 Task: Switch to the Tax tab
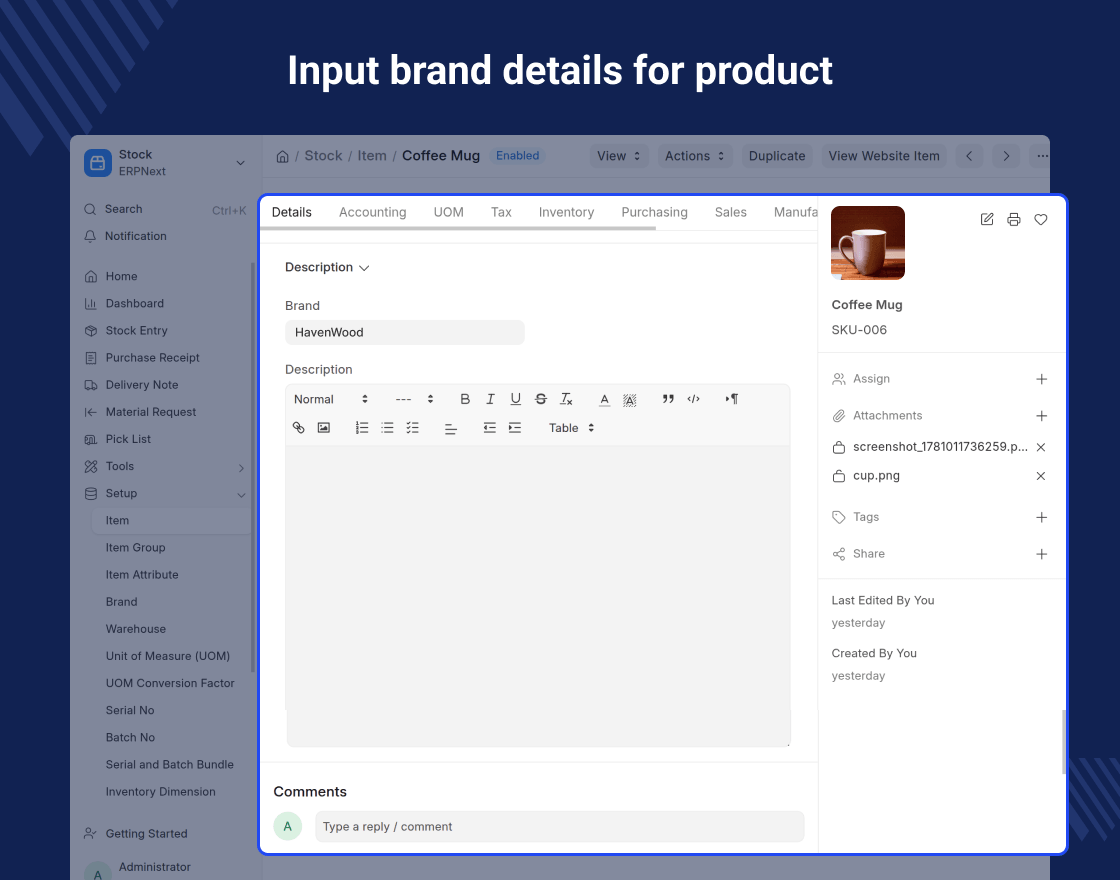coord(501,212)
